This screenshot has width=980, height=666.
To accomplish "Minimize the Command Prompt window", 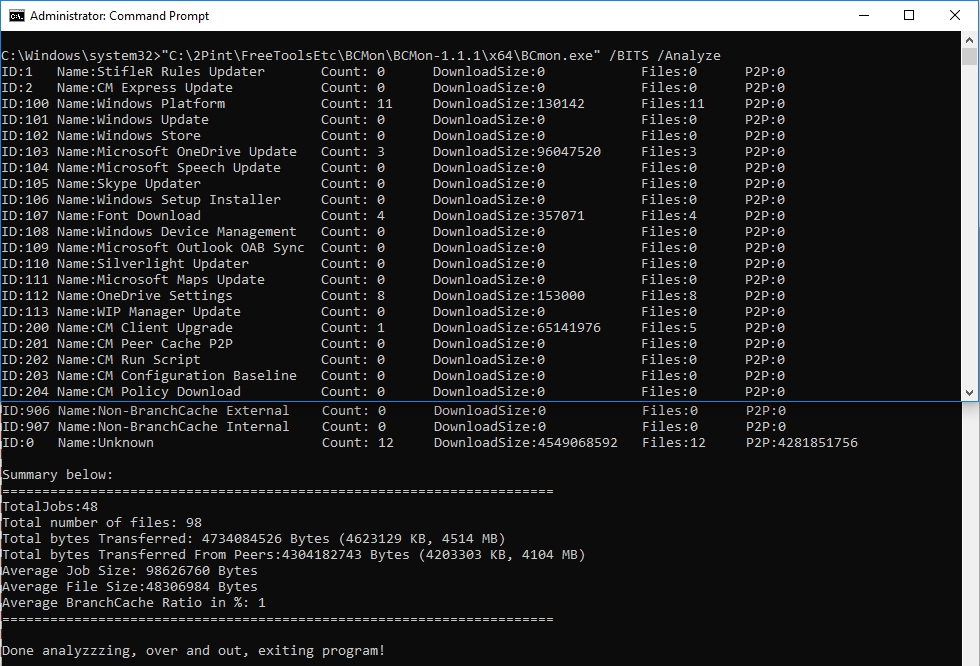I will pyautogui.click(x=863, y=16).
